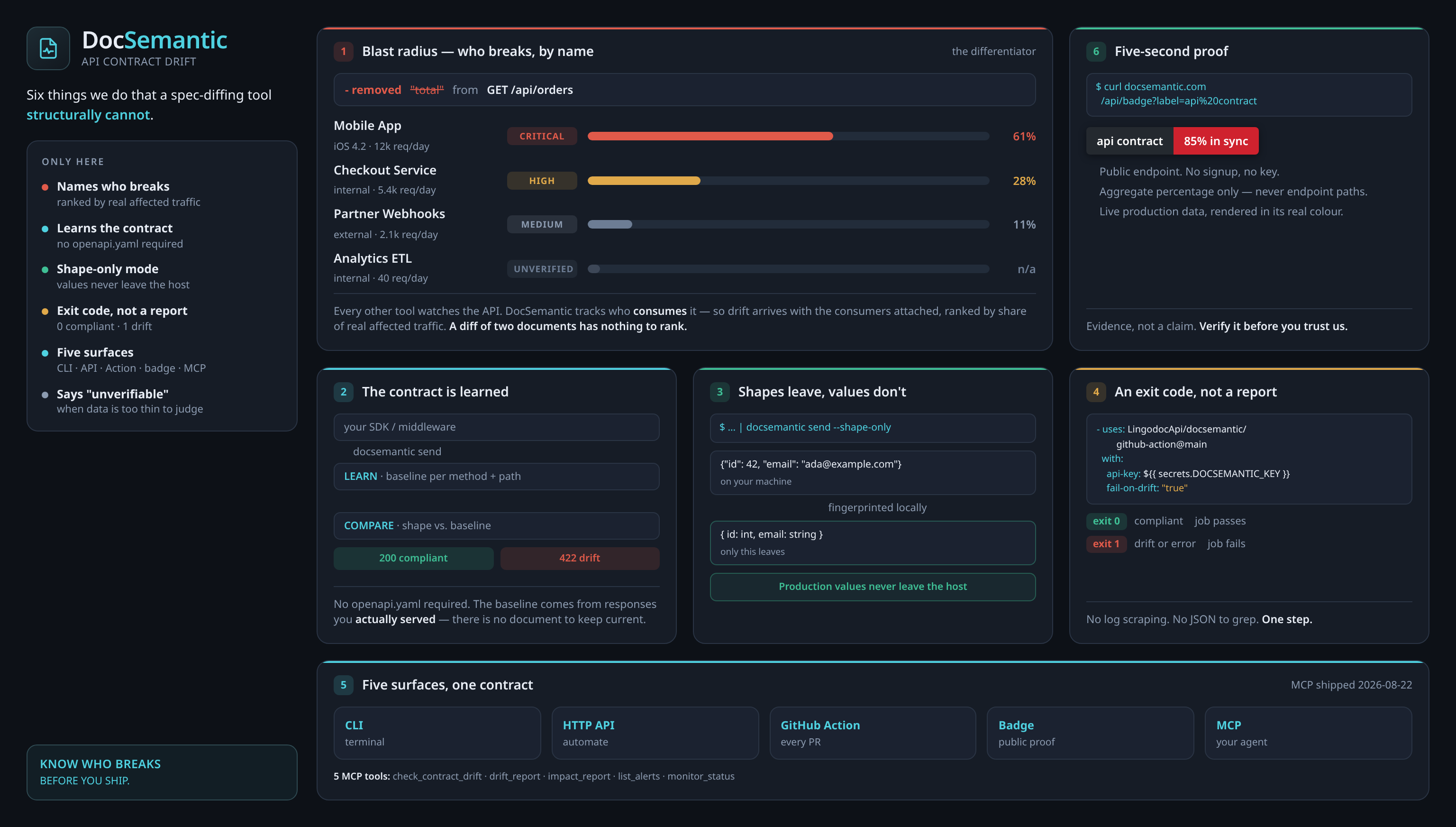
Task: Open the CLI terminal surface card
Action: click(x=437, y=733)
